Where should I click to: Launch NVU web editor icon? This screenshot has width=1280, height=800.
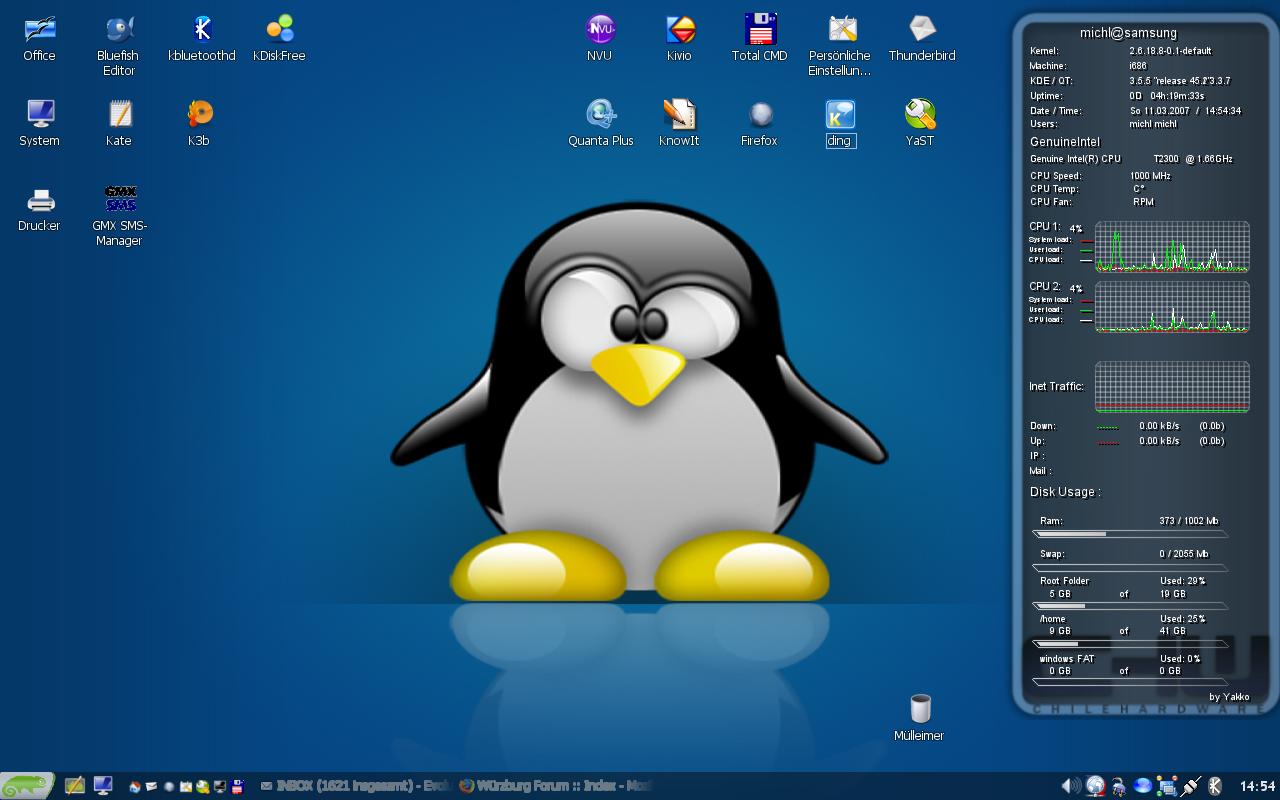click(x=600, y=39)
